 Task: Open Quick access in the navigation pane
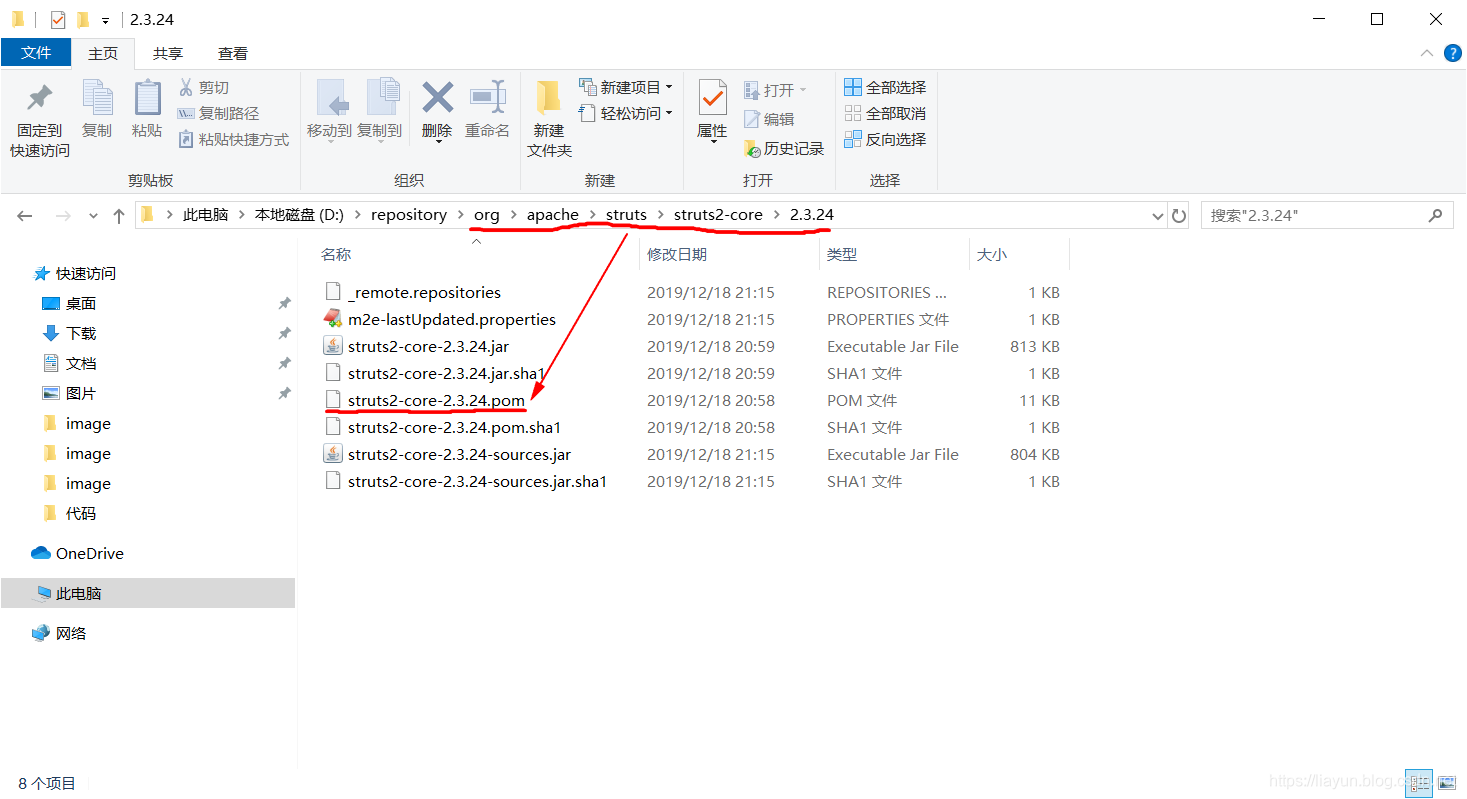point(76,274)
